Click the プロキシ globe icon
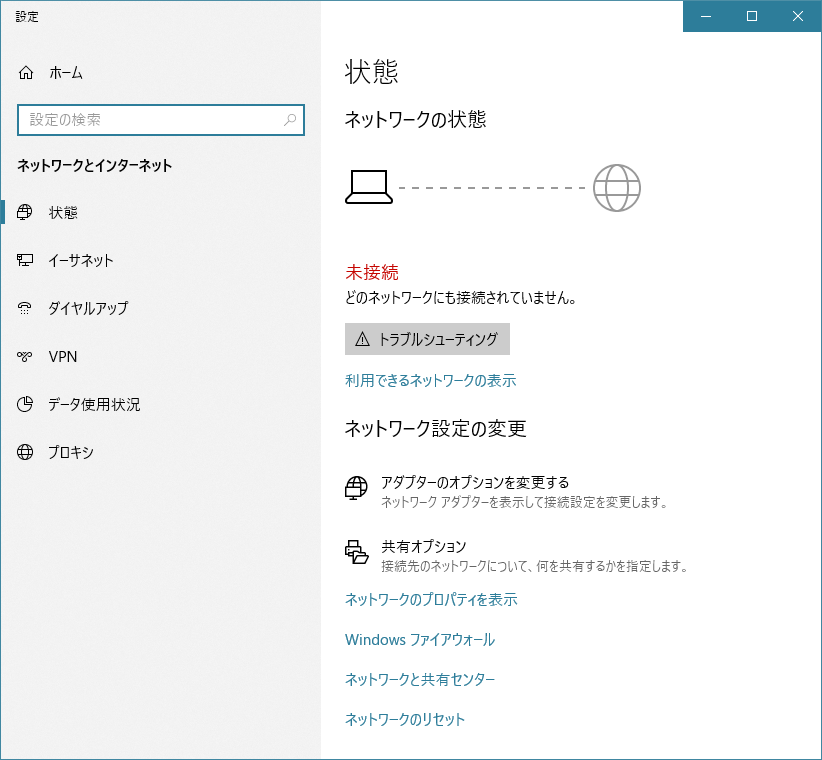 tap(25, 452)
